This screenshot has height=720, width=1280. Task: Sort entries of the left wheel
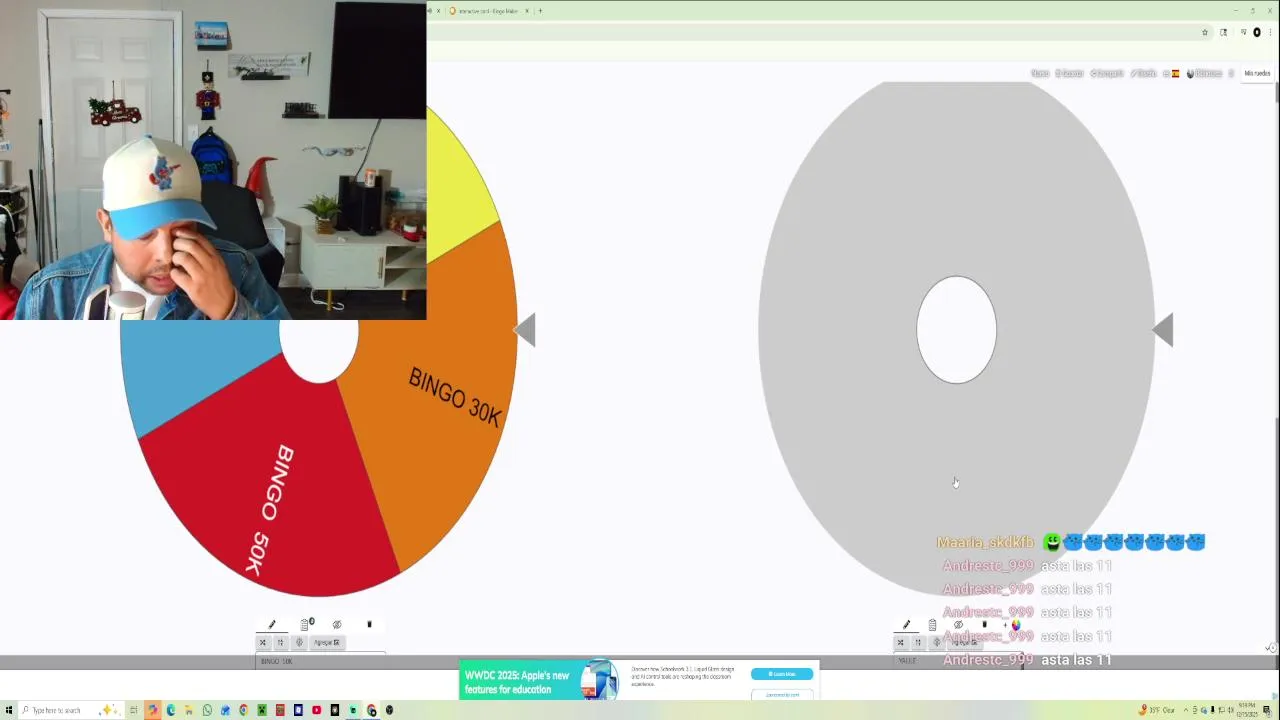point(281,643)
